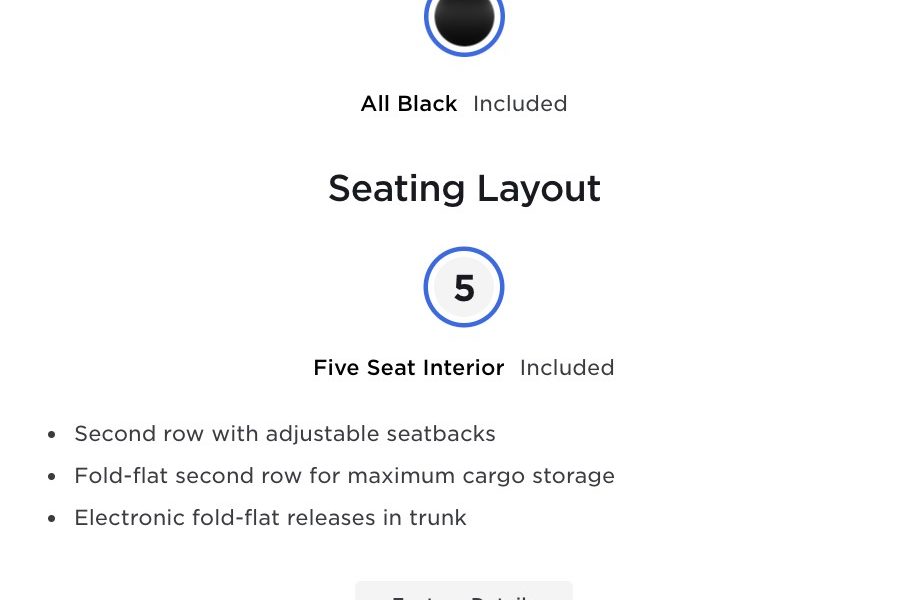The image size is (910, 600).
Task: Click Included price beside Five Seat Interior
Action: (567, 368)
